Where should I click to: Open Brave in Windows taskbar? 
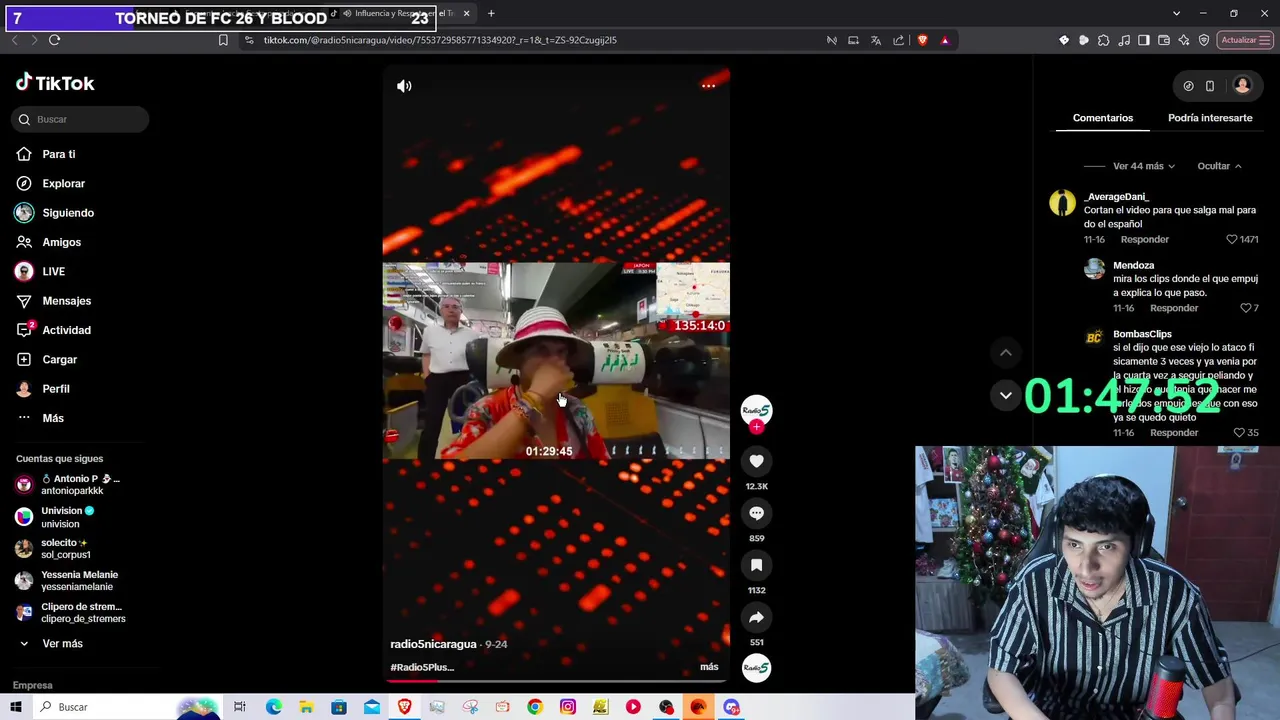coord(404,707)
